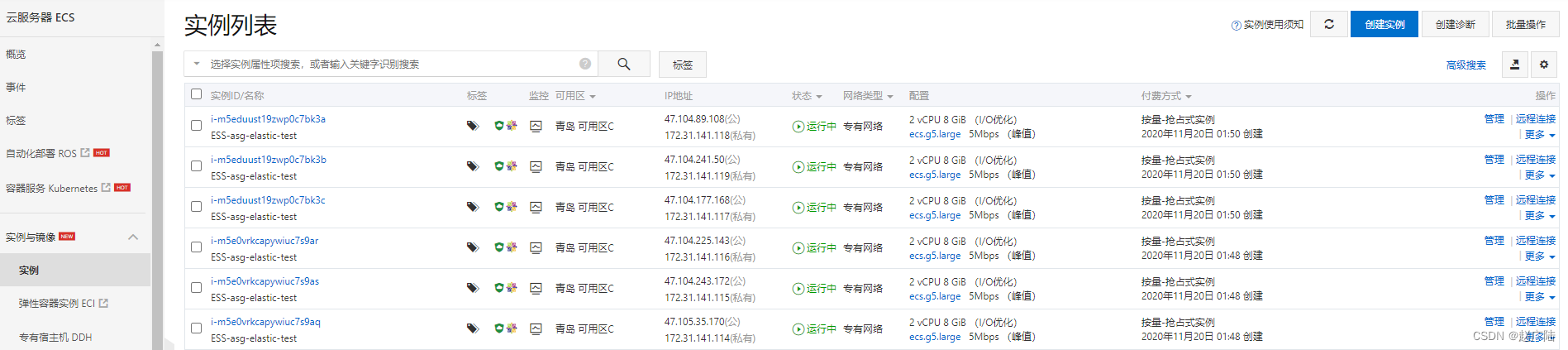
Task: Open the export download icon button
Action: tap(1514, 65)
